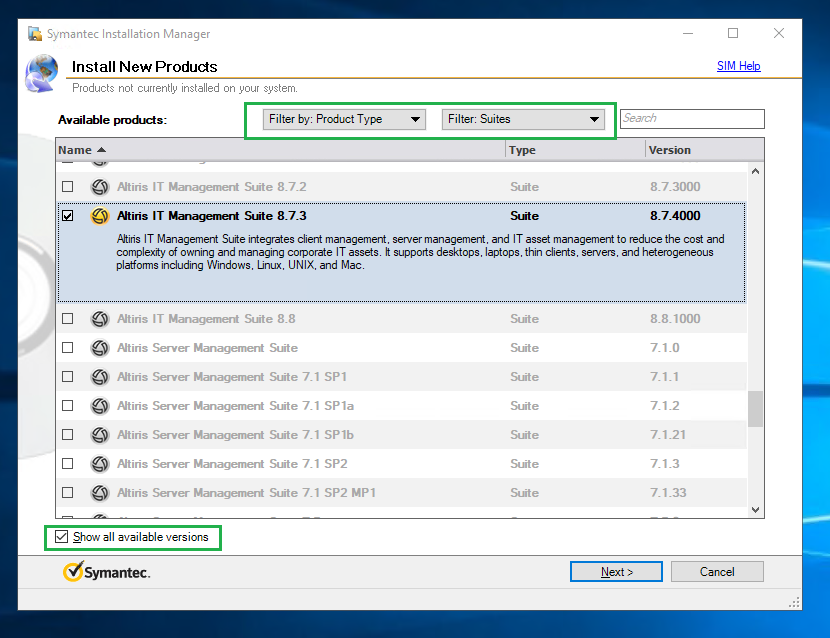Click the Symantec checkmark logo
Screen dimensions: 830x638
[x=73, y=571]
